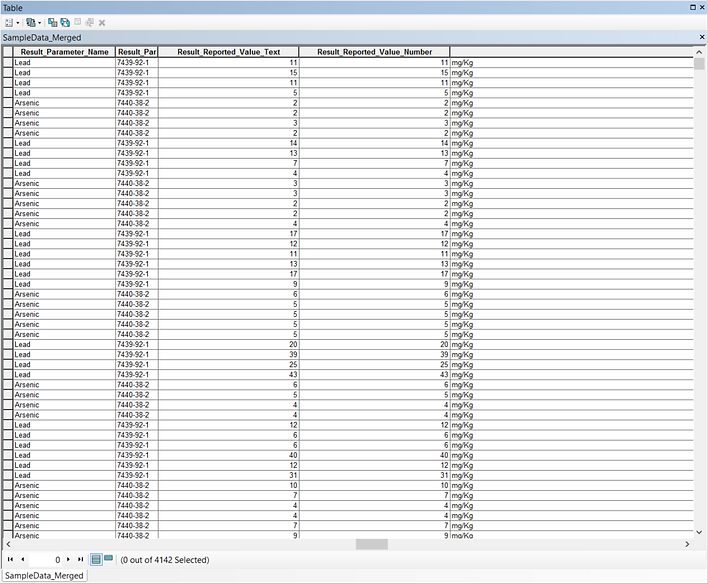Click the Delete Selected (X) toolbar icon

click(102, 23)
